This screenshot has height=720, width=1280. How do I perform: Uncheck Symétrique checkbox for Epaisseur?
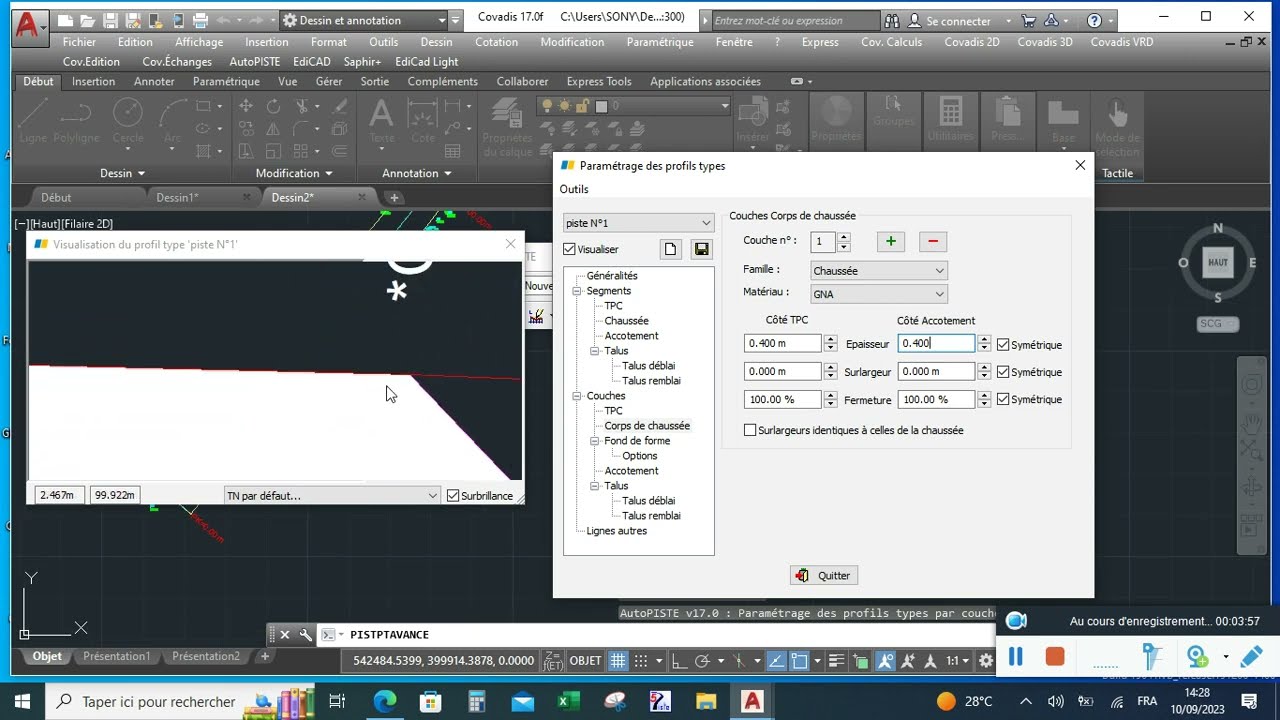(x=1003, y=345)
